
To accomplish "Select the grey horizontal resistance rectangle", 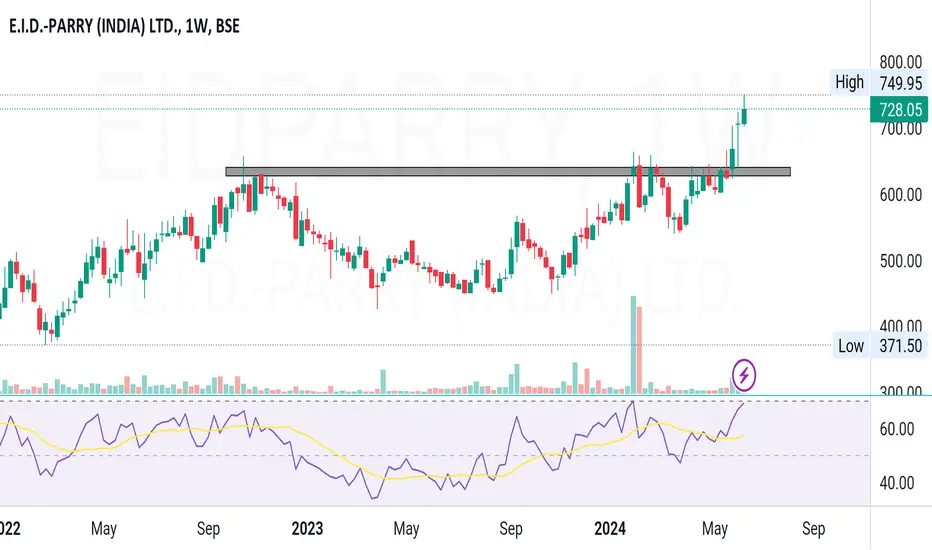I will click(x=508, y=172).
